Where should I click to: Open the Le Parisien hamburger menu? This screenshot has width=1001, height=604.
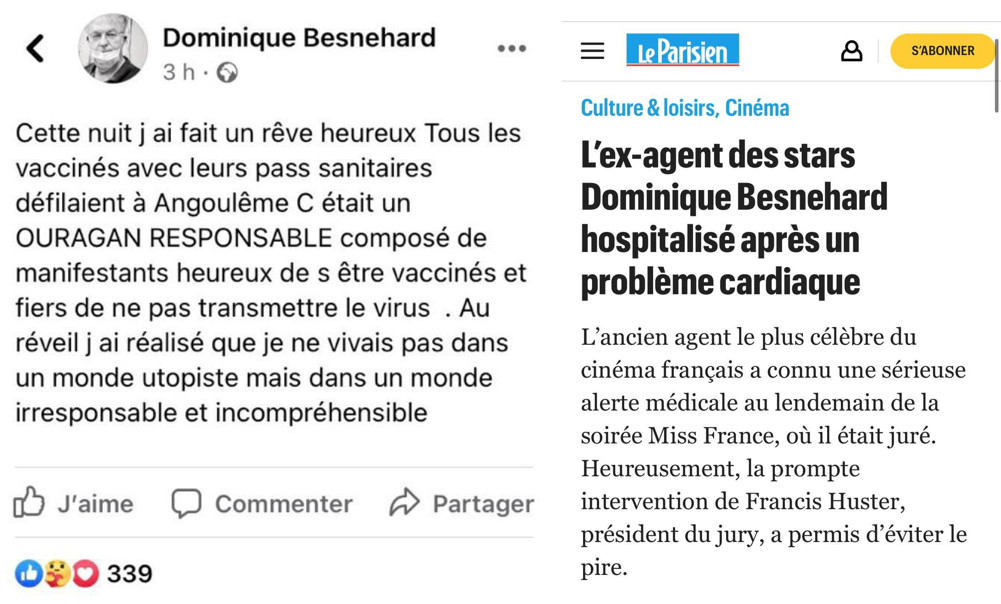[x=593, y=51]
